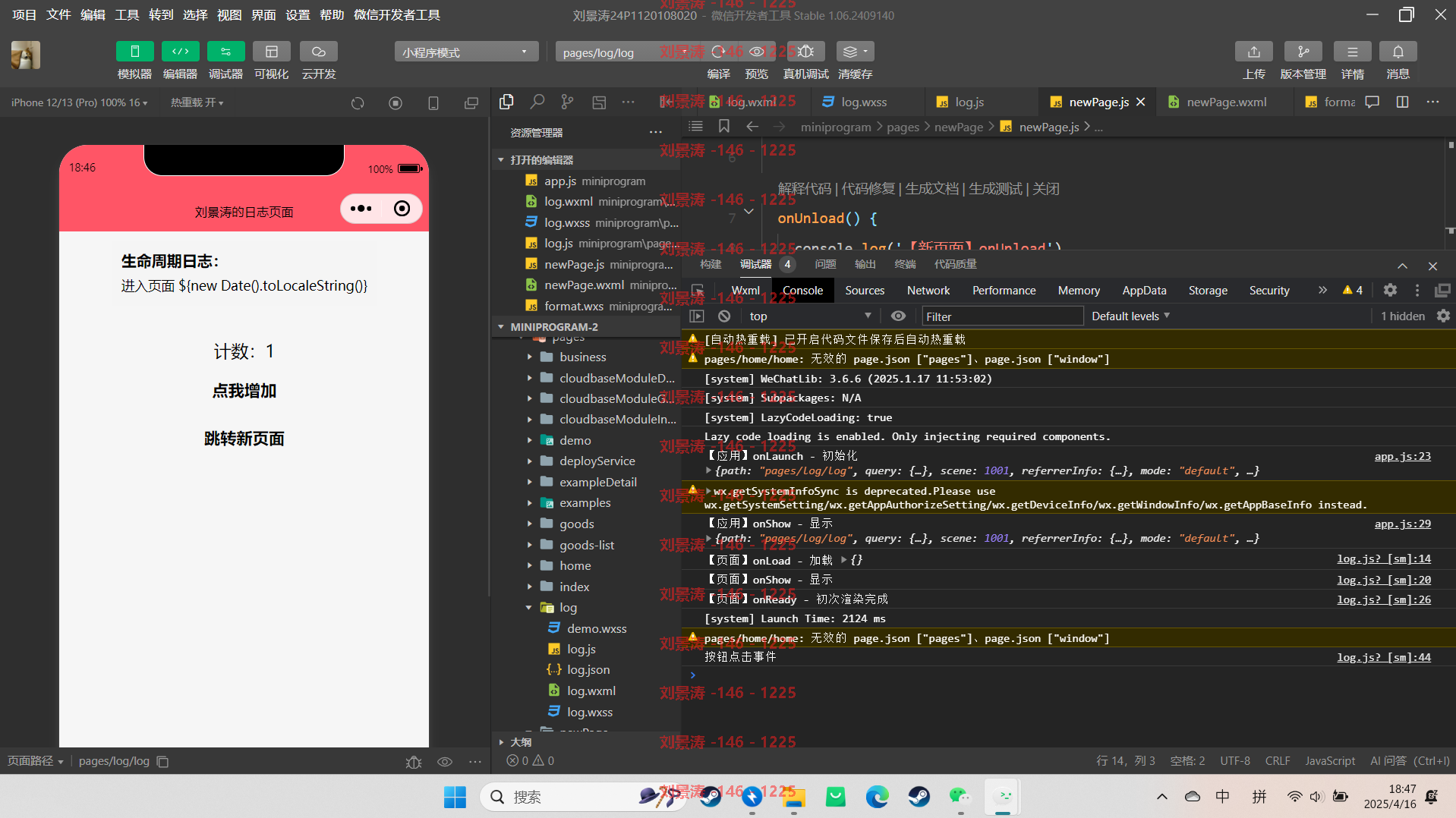Open project details (详情) icon
The width and height of the screenshot is (1456, 818).
pyautogui.click(x=1352, y=52)
